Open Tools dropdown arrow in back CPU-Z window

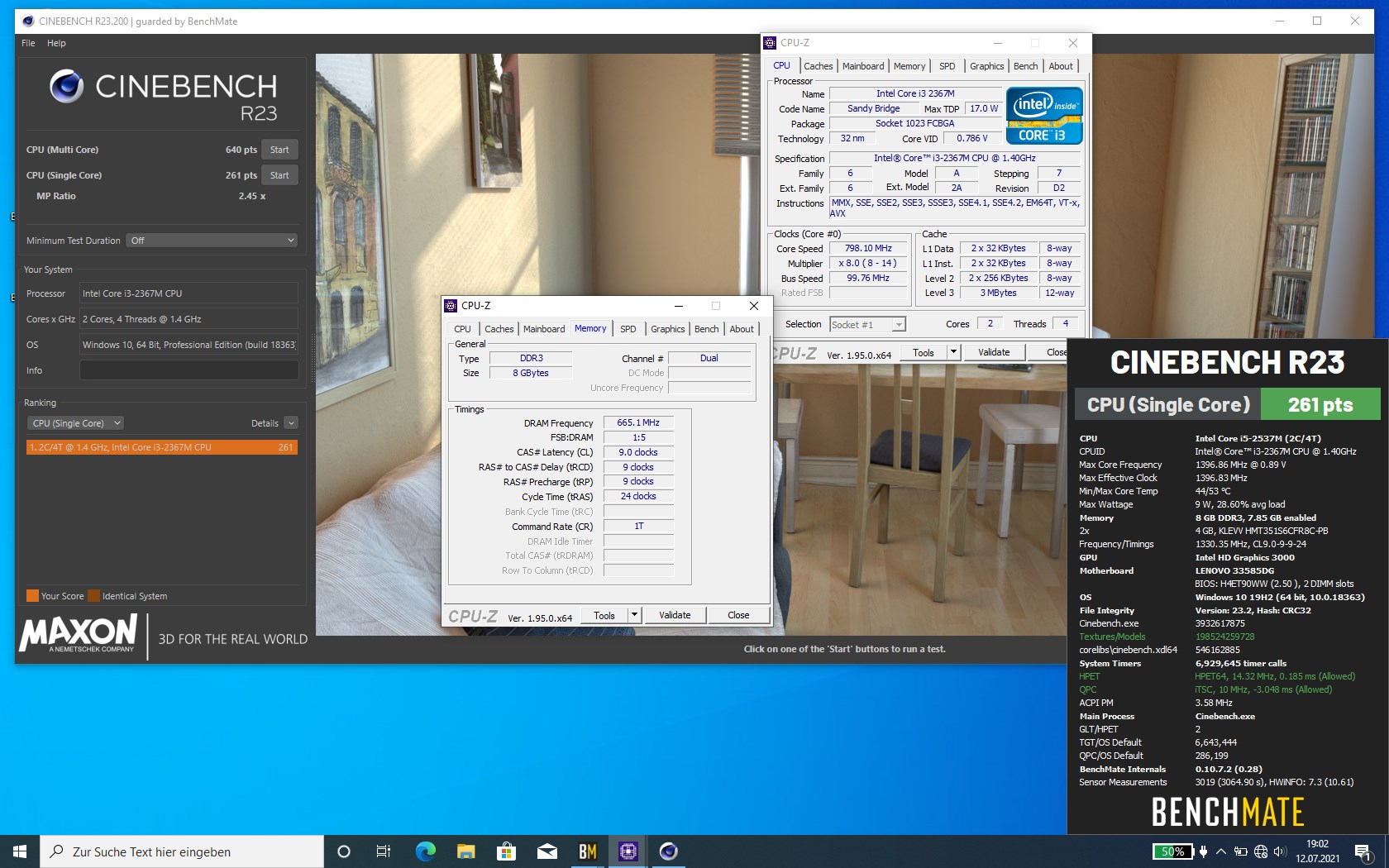tap(953, 353)
